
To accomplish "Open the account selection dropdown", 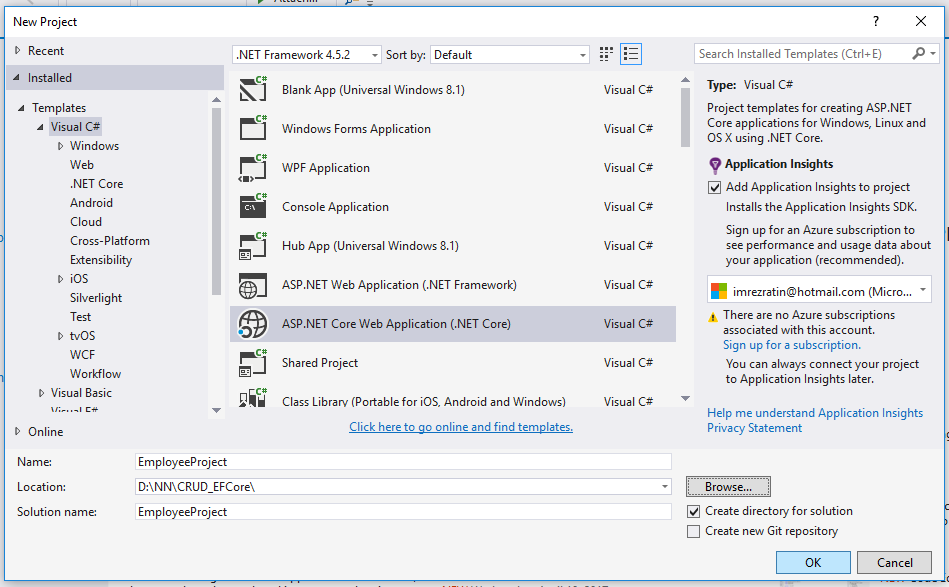I will 923,290.
